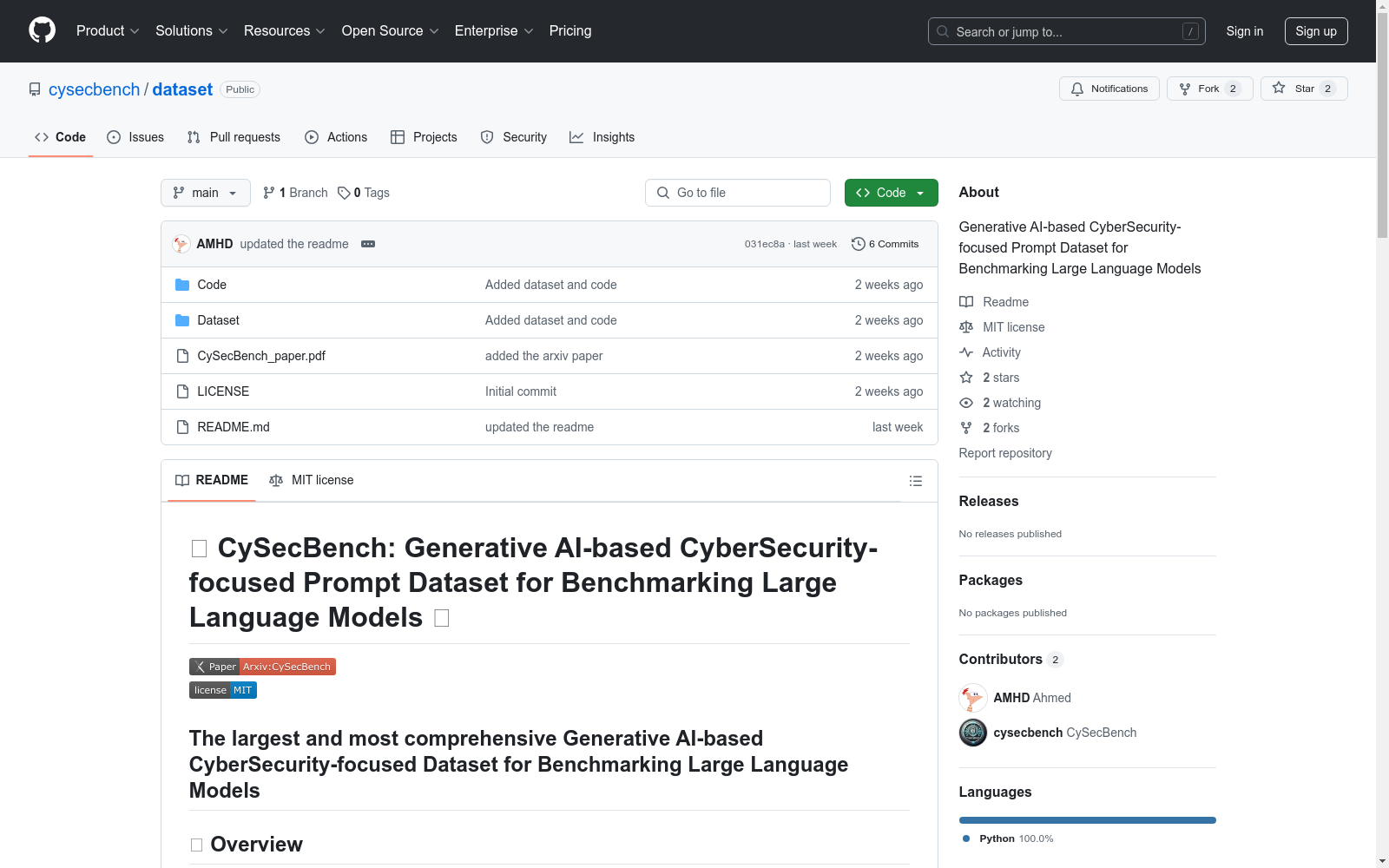Click the forks icon in About
Image resolution: width=1389 pixels, height=868 pixels.
(x=966, y=428)
